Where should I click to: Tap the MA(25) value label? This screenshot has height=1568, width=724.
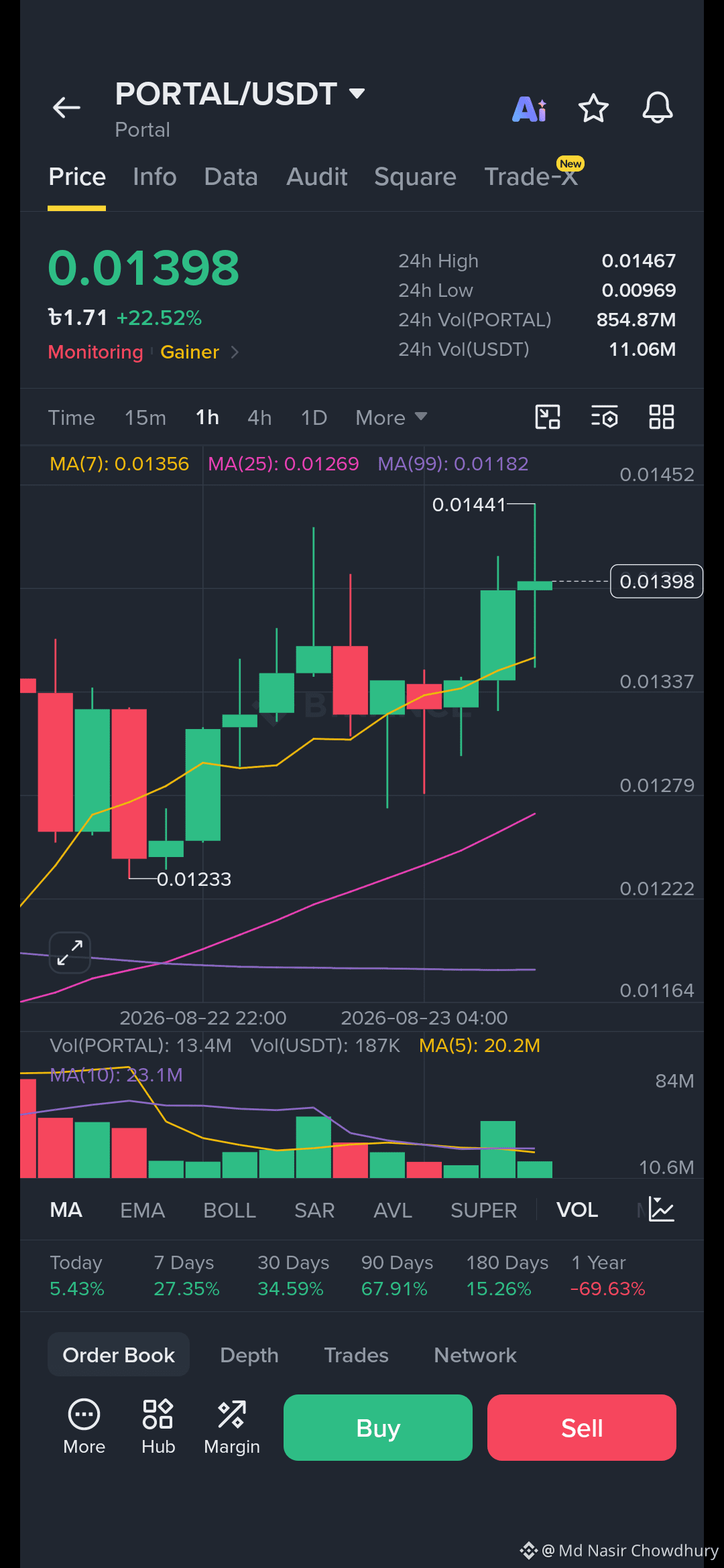click(x=284, y=464)
